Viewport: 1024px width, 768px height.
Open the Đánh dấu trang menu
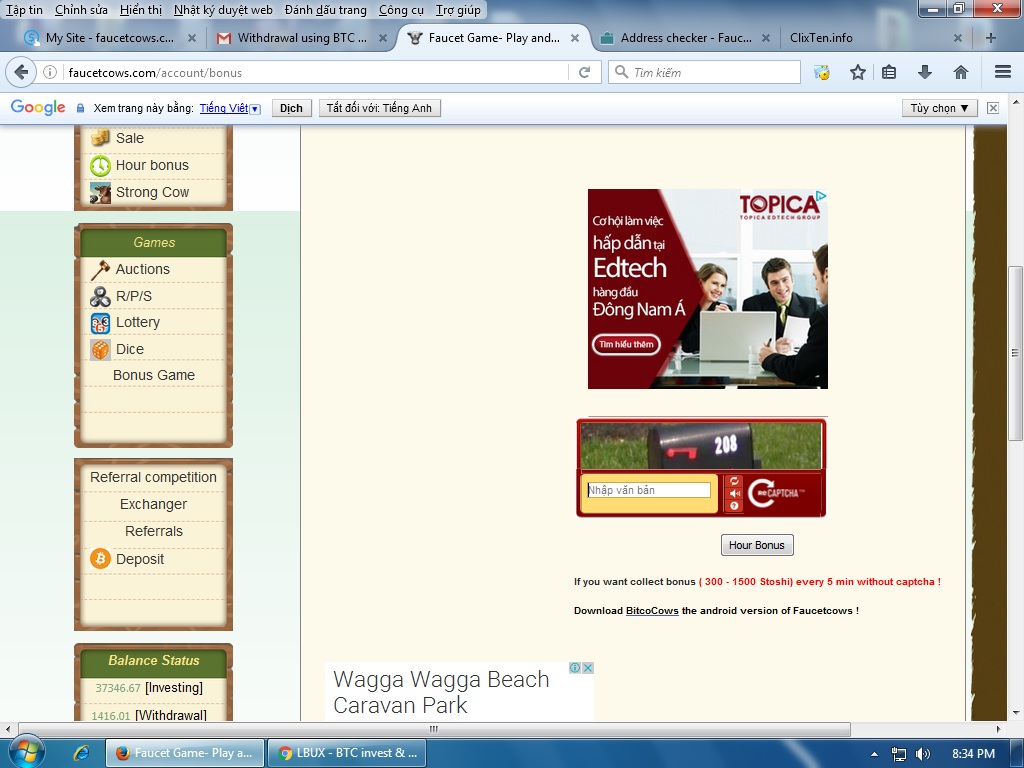pos(326,10)
